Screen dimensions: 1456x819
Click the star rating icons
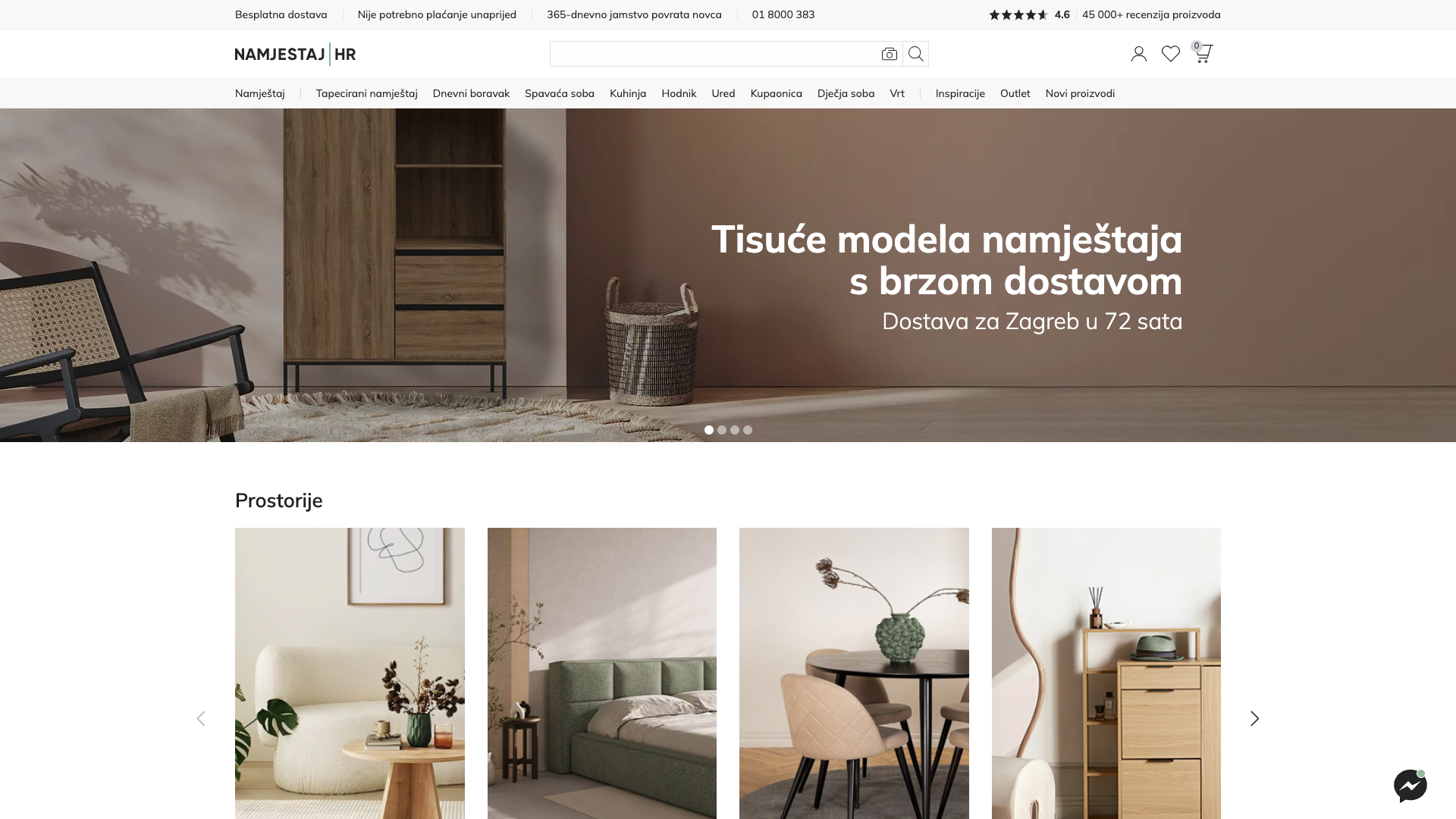(x=1018, y=14)
